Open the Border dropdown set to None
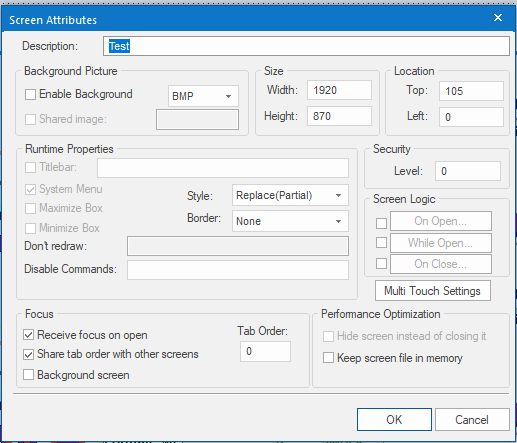Image resolution: width=517 pixels, height=443 pixels. (290, 221)
